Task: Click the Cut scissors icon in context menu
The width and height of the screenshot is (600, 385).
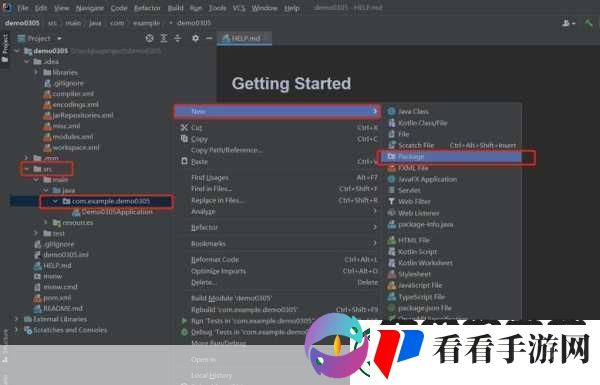Action: coord(184,127)
